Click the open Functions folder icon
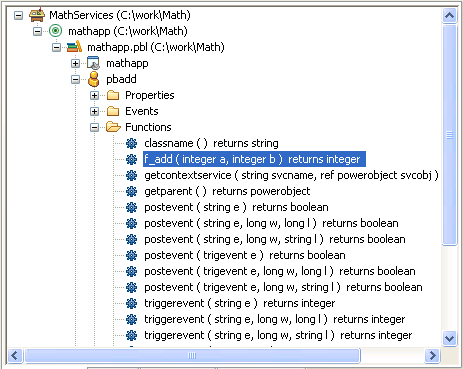The height and width of the screenshot is (369, 463). click(x=113, y=127)
